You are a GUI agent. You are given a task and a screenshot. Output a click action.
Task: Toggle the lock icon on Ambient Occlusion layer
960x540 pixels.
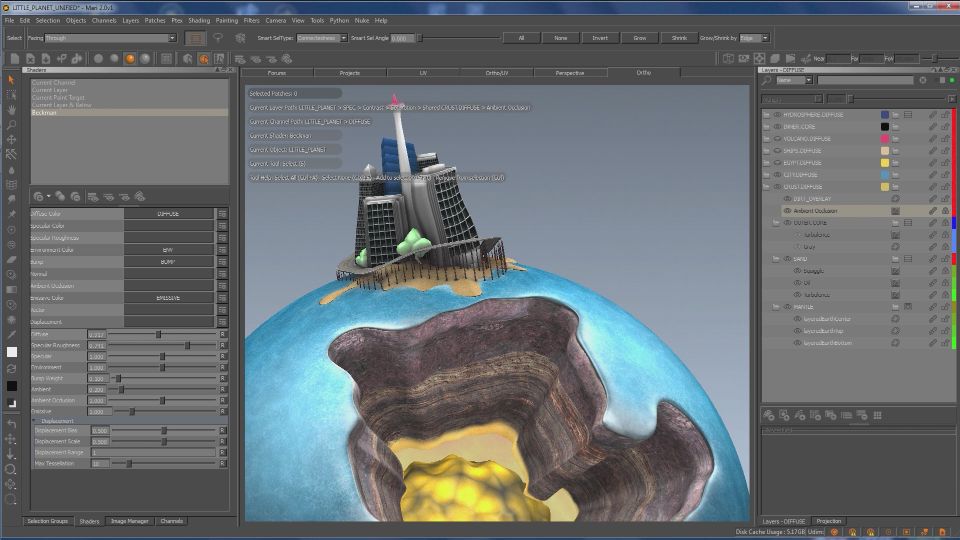tap(945, 211)
